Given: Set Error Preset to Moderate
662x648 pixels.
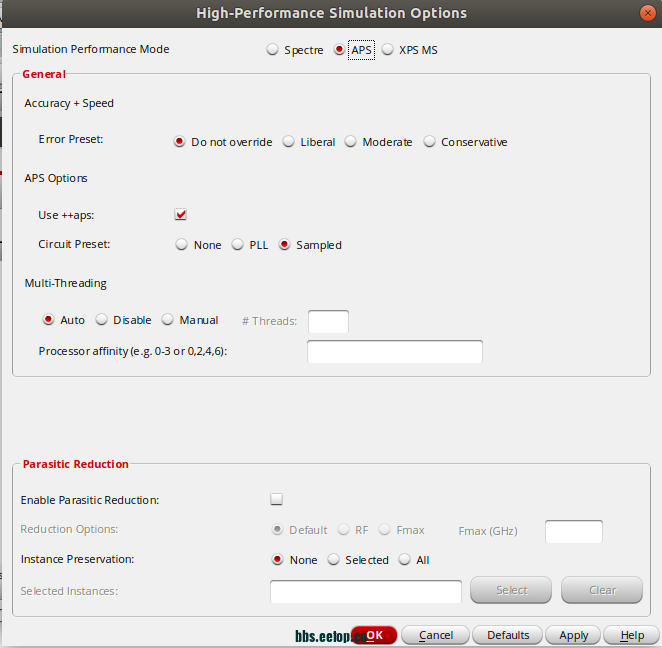Looking at the screenshot, I should pos(351,142).
